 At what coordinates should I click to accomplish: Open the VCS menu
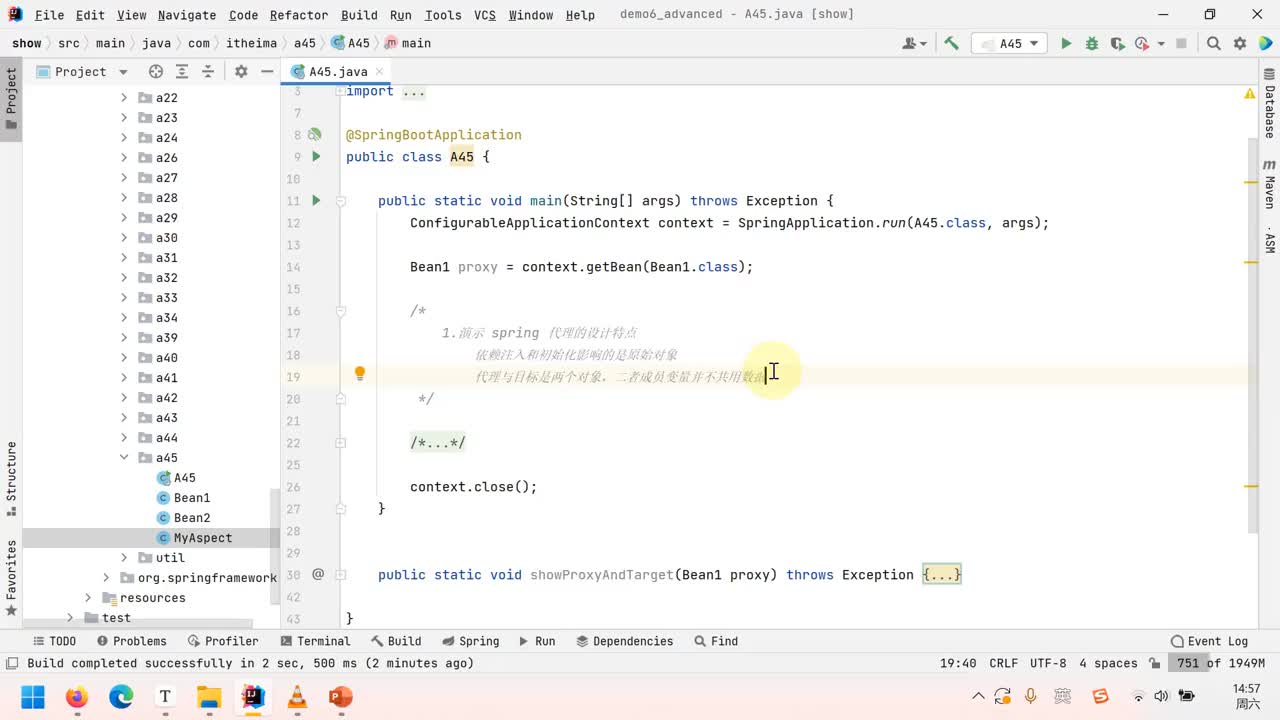(x=485, y=15)
